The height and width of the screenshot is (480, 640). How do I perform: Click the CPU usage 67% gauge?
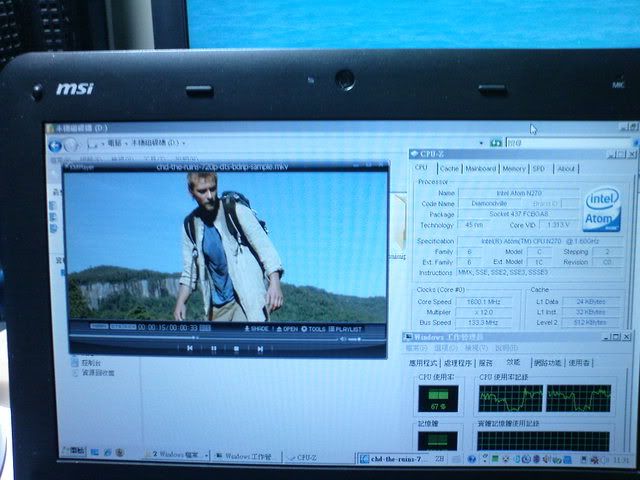tap(438, 398)
